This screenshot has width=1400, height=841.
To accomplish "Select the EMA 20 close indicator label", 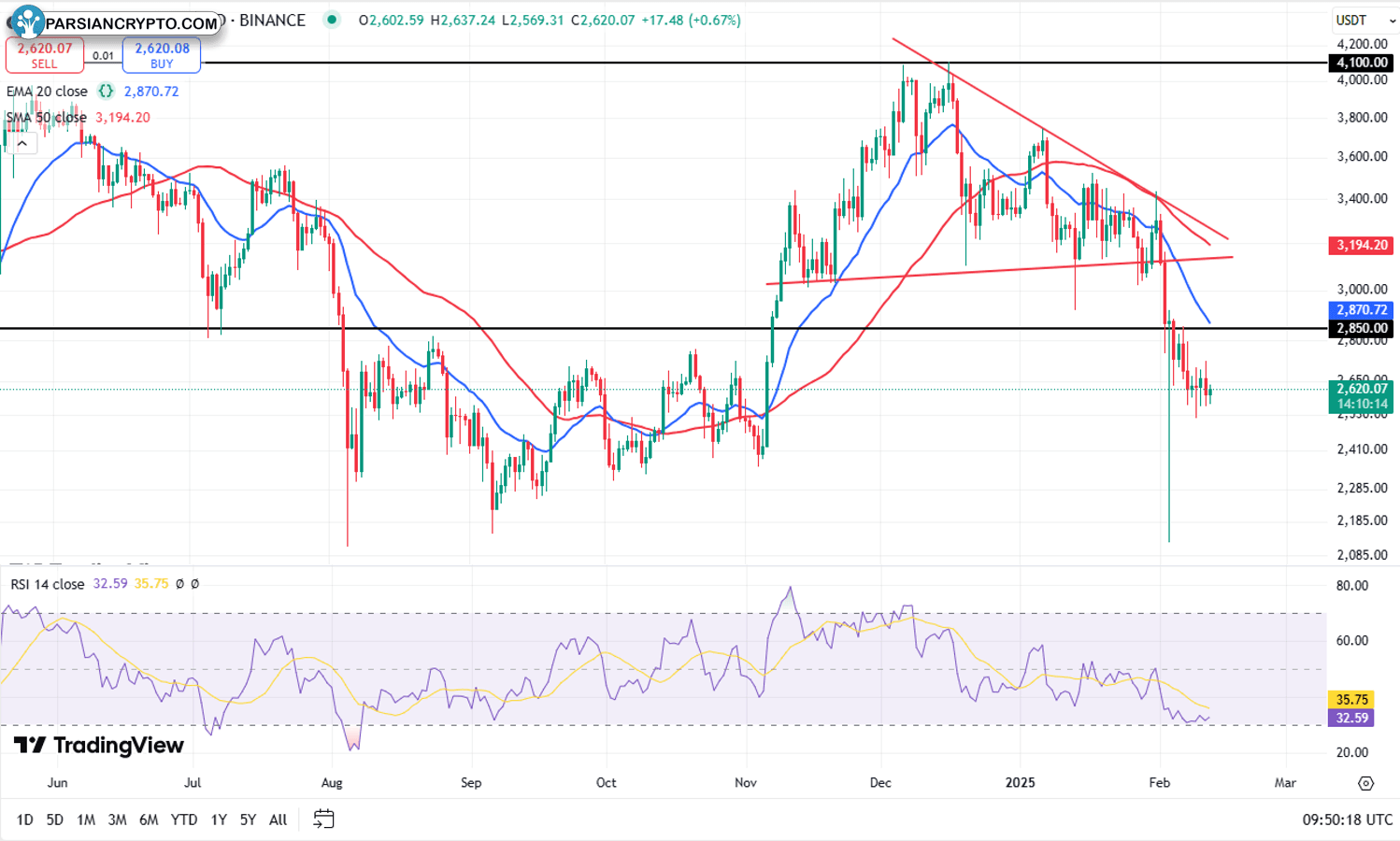I will (47, 92).
